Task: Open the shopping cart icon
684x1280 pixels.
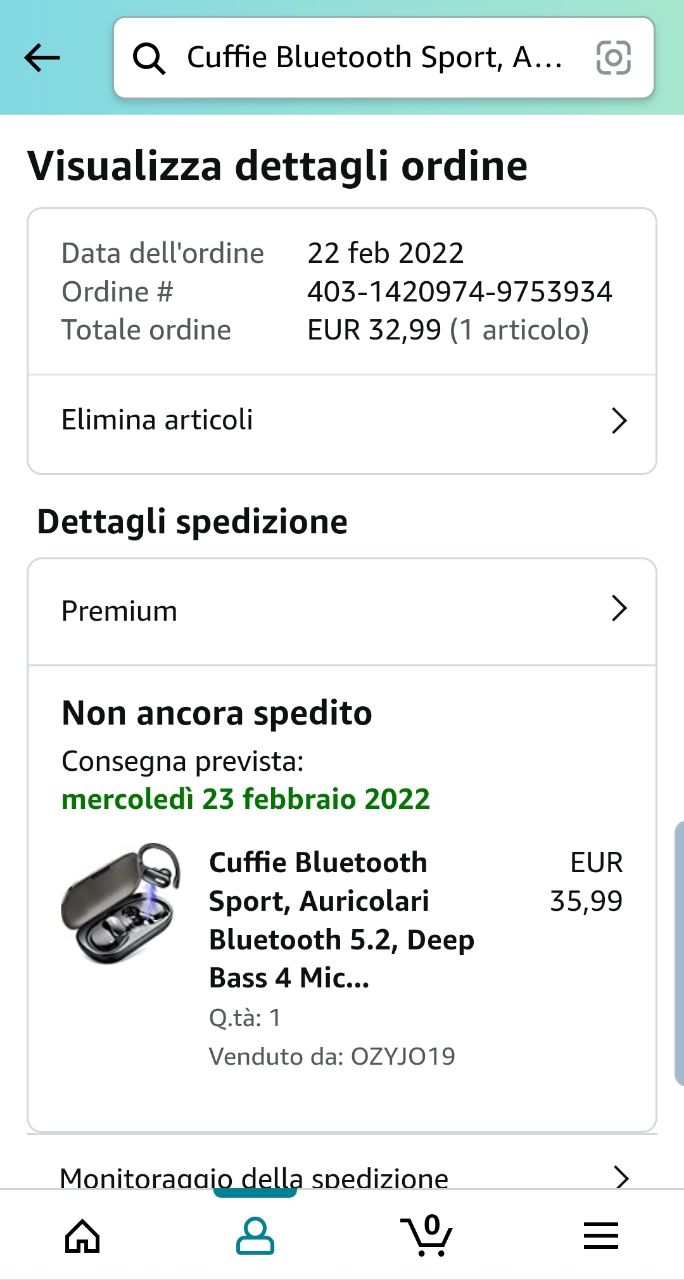Action: (x=427, y=1236)
